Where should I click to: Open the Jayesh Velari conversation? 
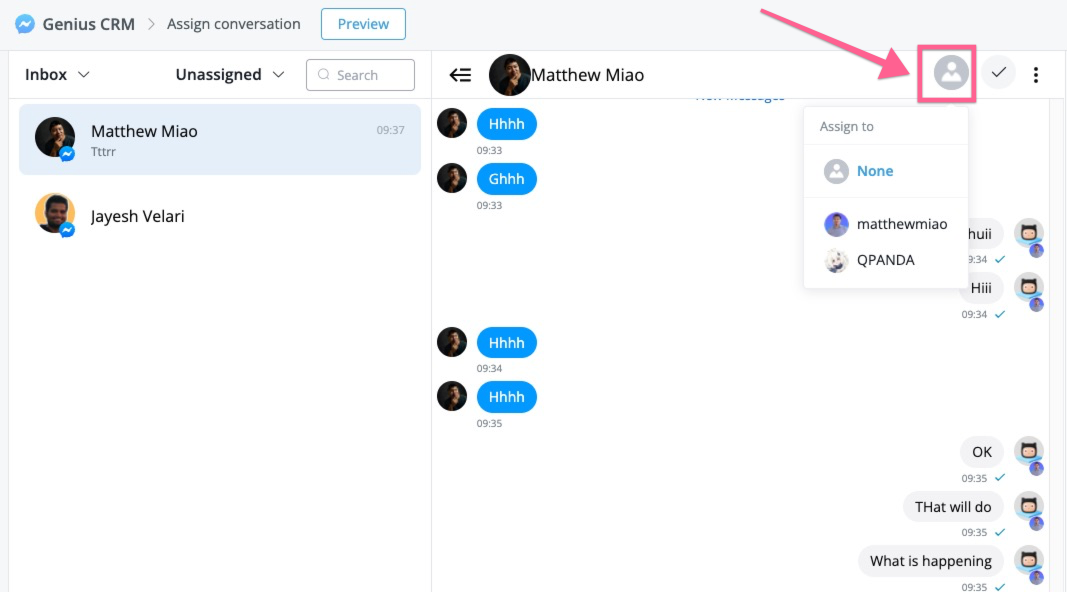220,216
